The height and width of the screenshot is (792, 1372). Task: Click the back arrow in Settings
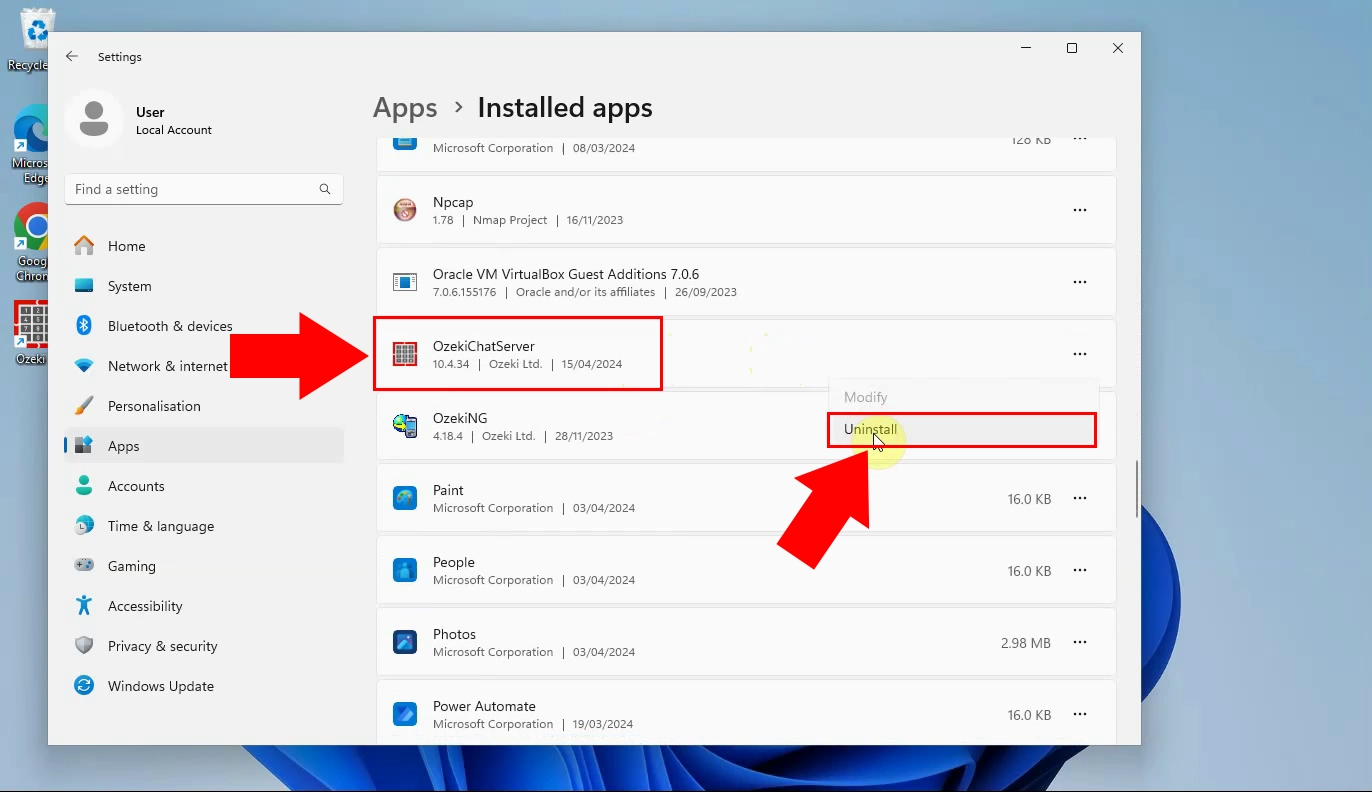click(72, 57)
